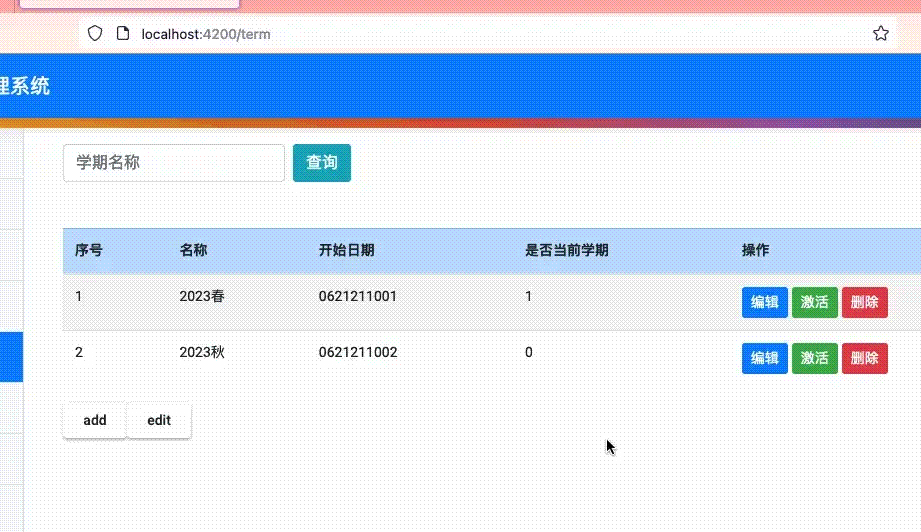Click 编辑 button for 2023秋 row
Viewport: 921px width, 532px height.
pyautogui.click(x=765, y=358)
